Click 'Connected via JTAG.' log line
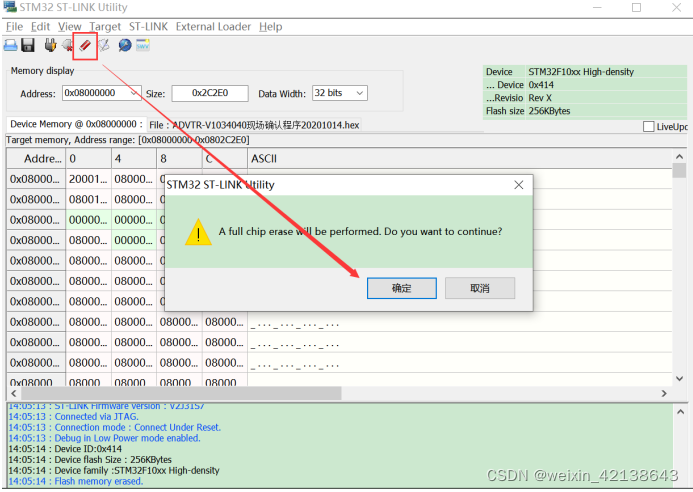693x492 pixels. 73,417
